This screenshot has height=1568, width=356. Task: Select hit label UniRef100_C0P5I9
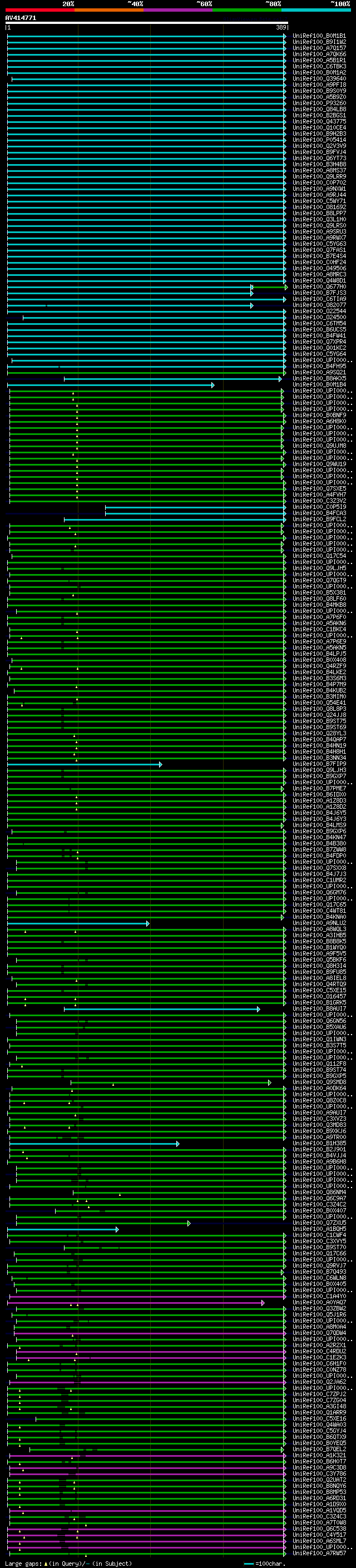[x=319, y=507]
